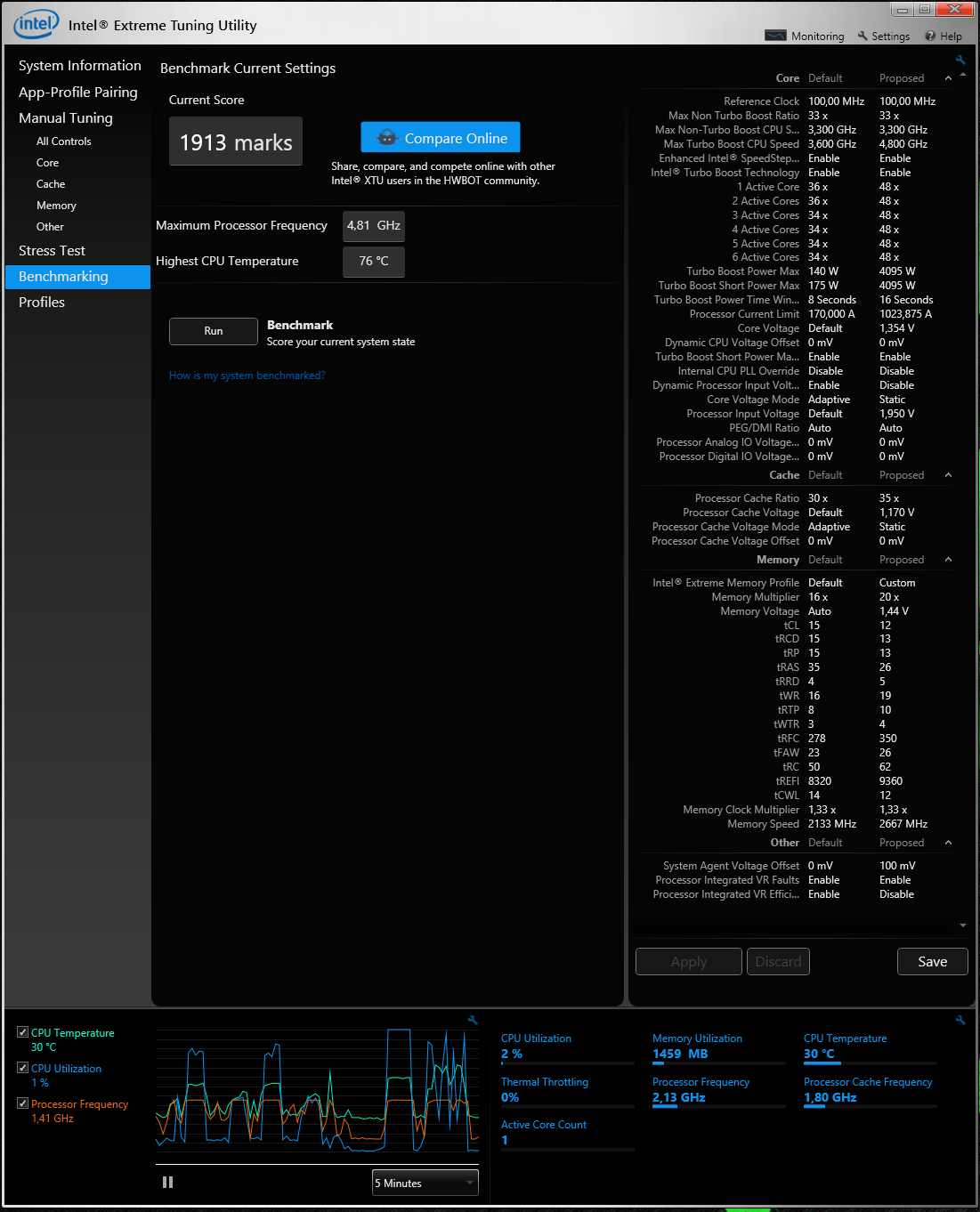Click Compare Online button
The height and width of the screenshot is (1212, 980).
441,138
